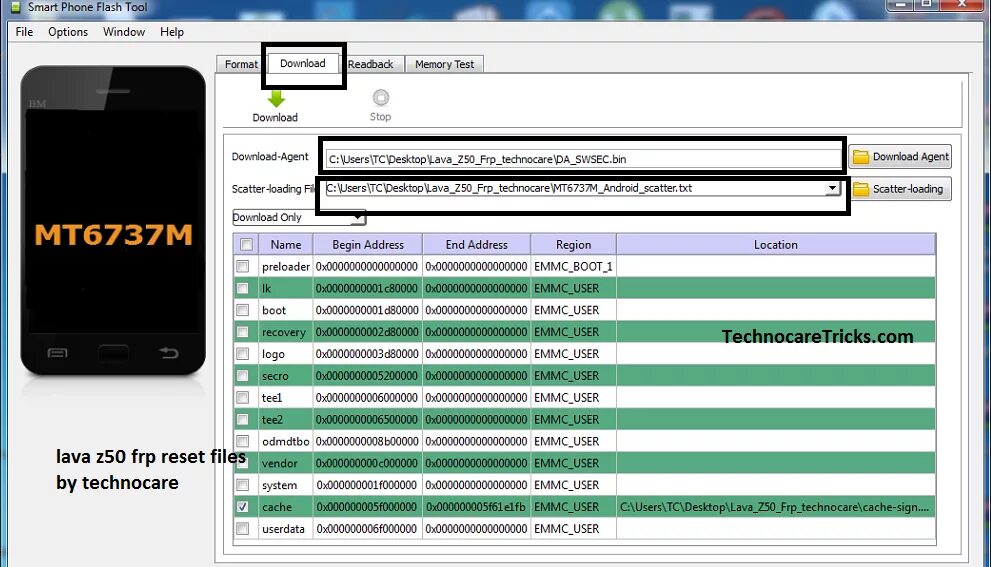Click the boot begin address 0x0000000001d80000
This screenshot has height=567, width=991.
[x=367, y=310]
